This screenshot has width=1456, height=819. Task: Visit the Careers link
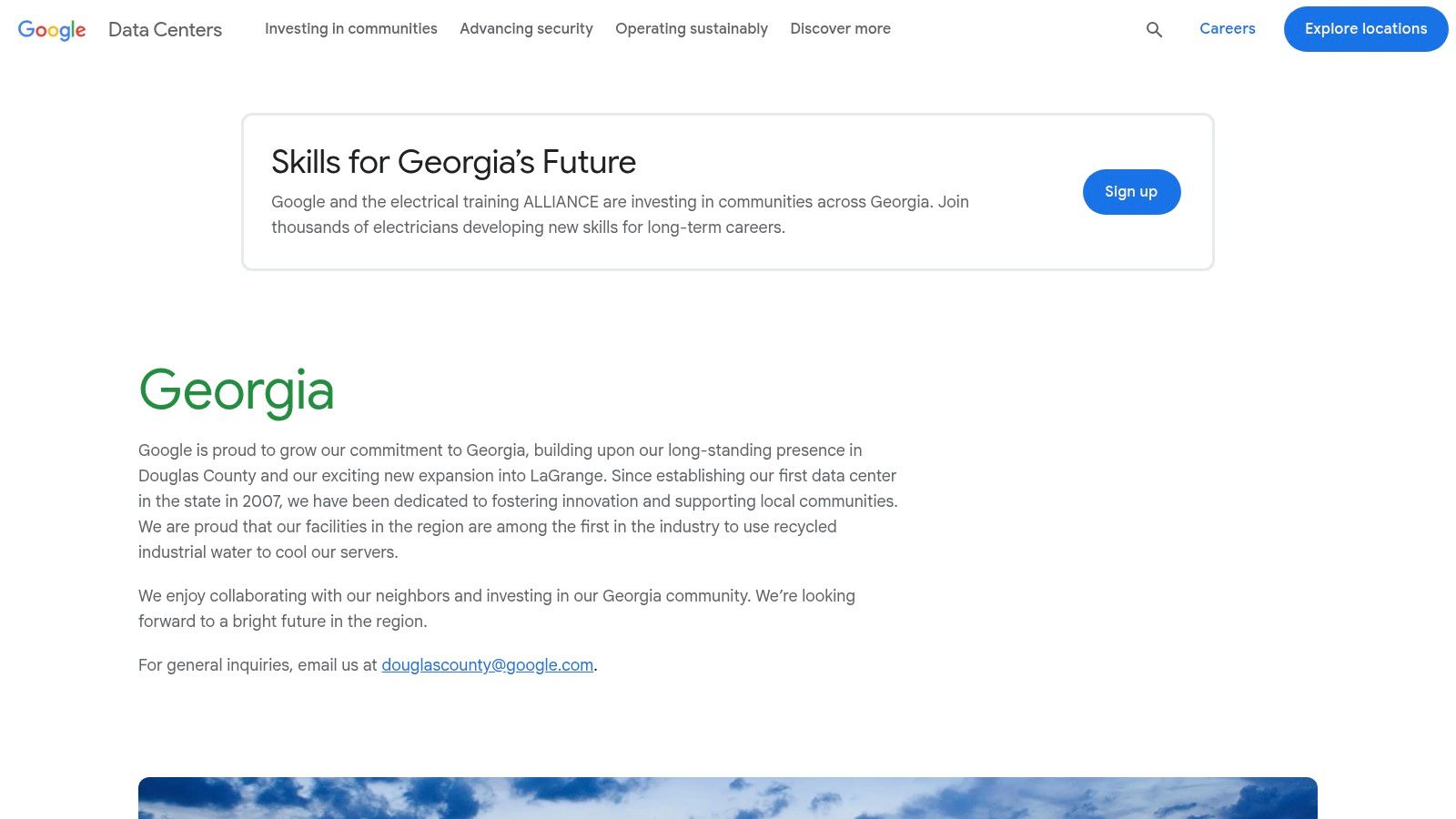point(1227,28)
